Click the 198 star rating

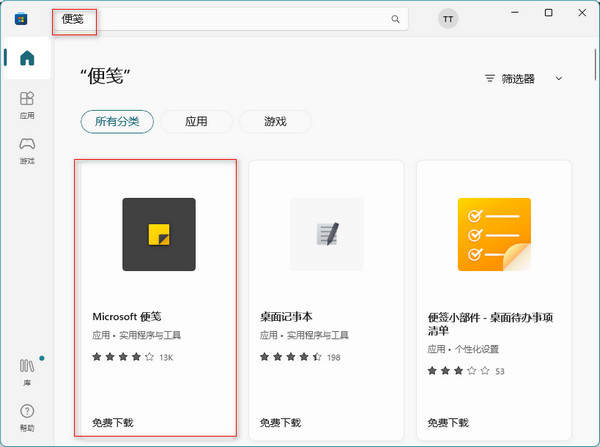click(300, 357)
